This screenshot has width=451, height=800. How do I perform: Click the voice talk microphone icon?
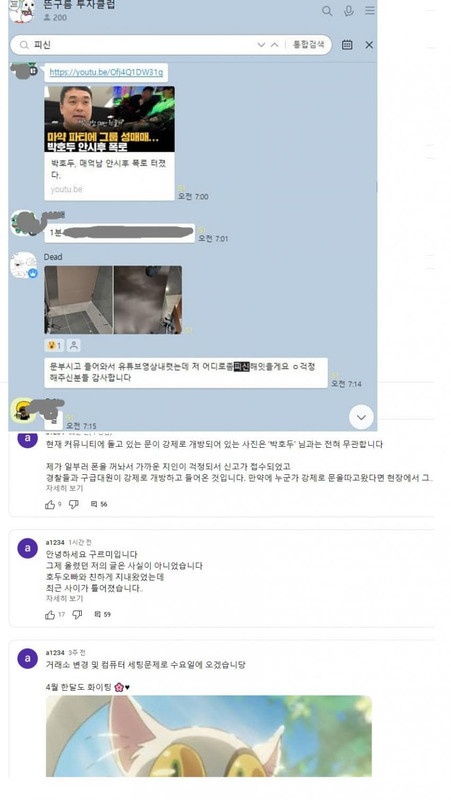point(349,11)
